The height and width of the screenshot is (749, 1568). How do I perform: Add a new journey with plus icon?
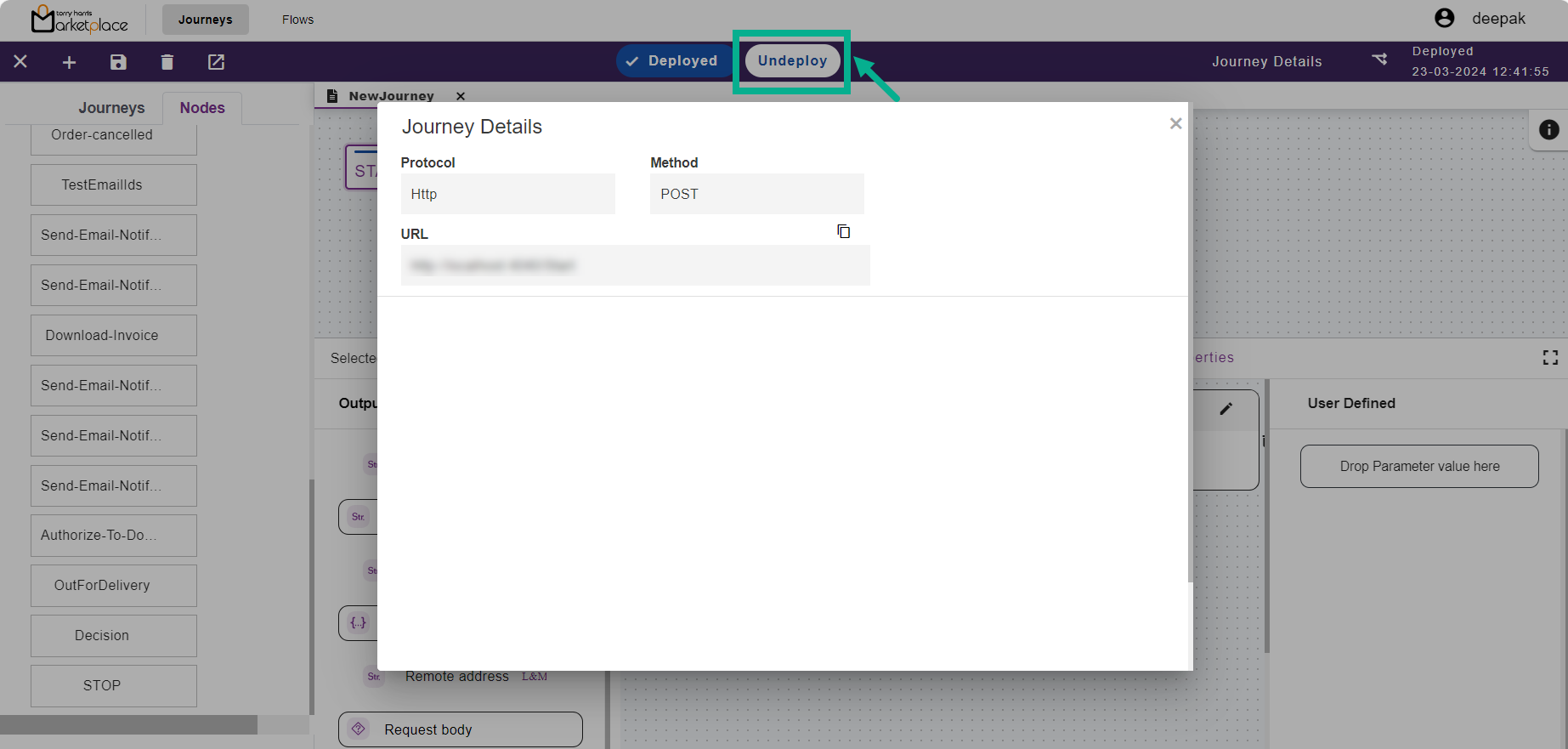(70, 62)
